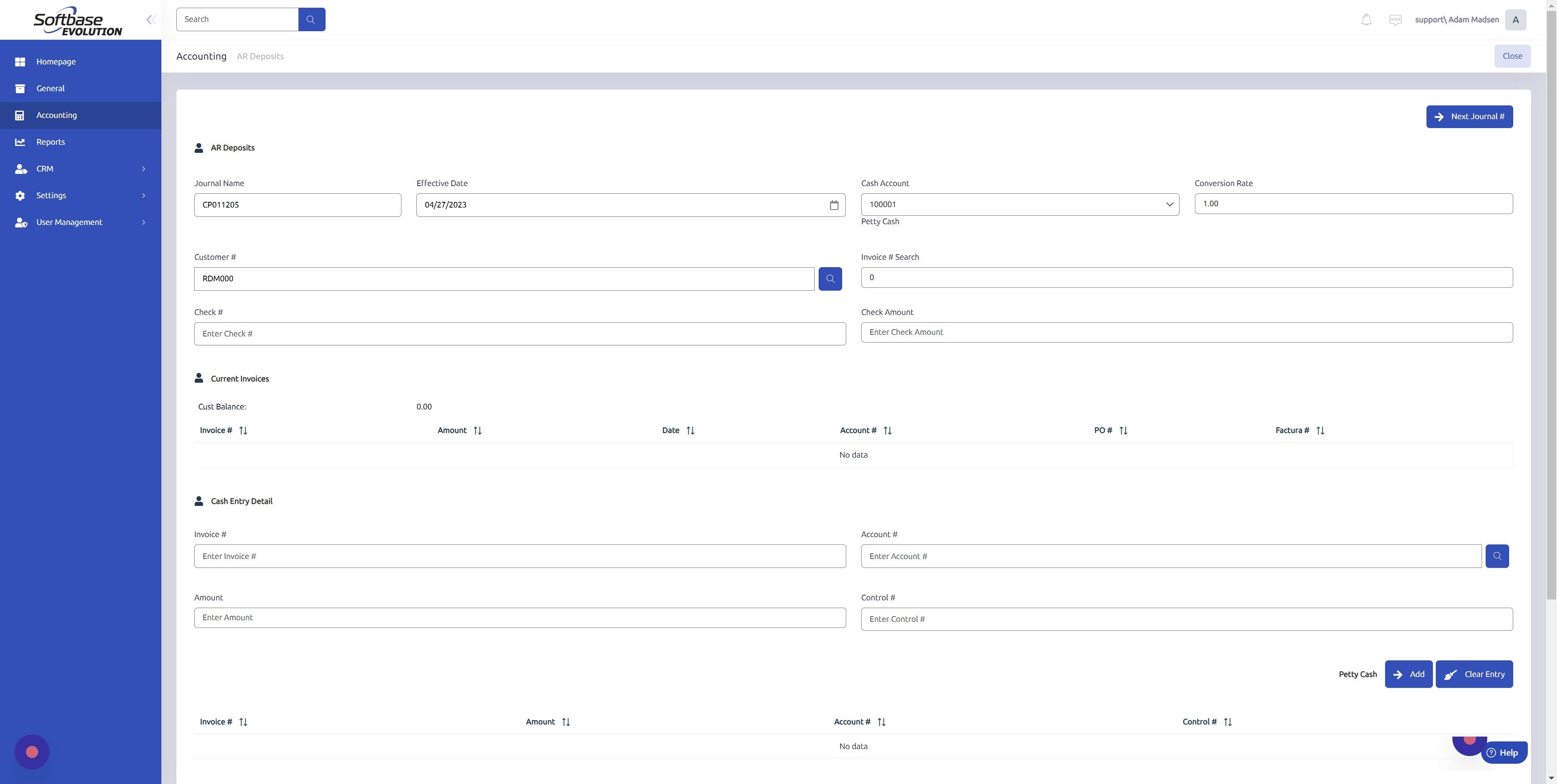Click the Enter Amount field

[x=520, y=618]
